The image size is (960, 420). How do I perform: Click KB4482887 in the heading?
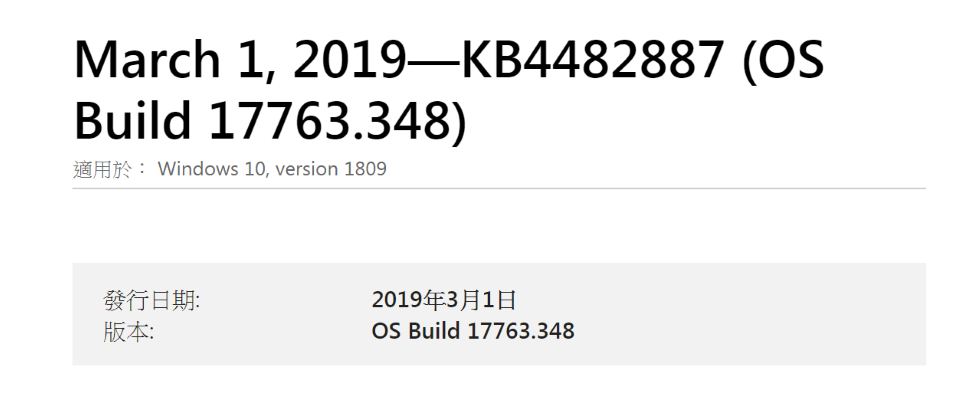592,60
